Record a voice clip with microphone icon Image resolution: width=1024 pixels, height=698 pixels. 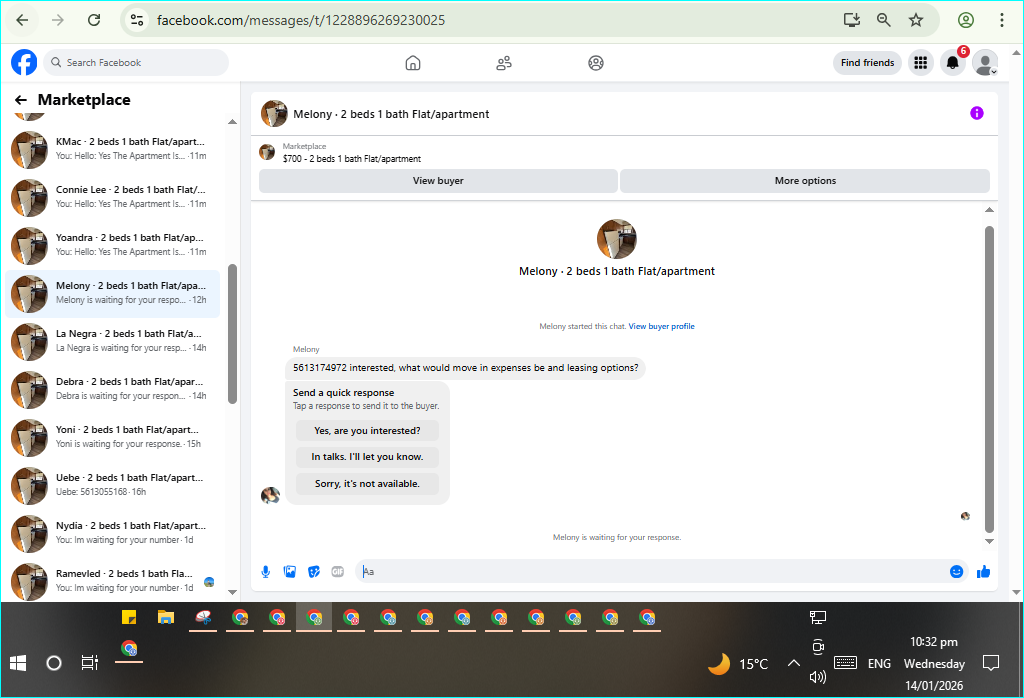pyautogui.click(x=266, y=572)
